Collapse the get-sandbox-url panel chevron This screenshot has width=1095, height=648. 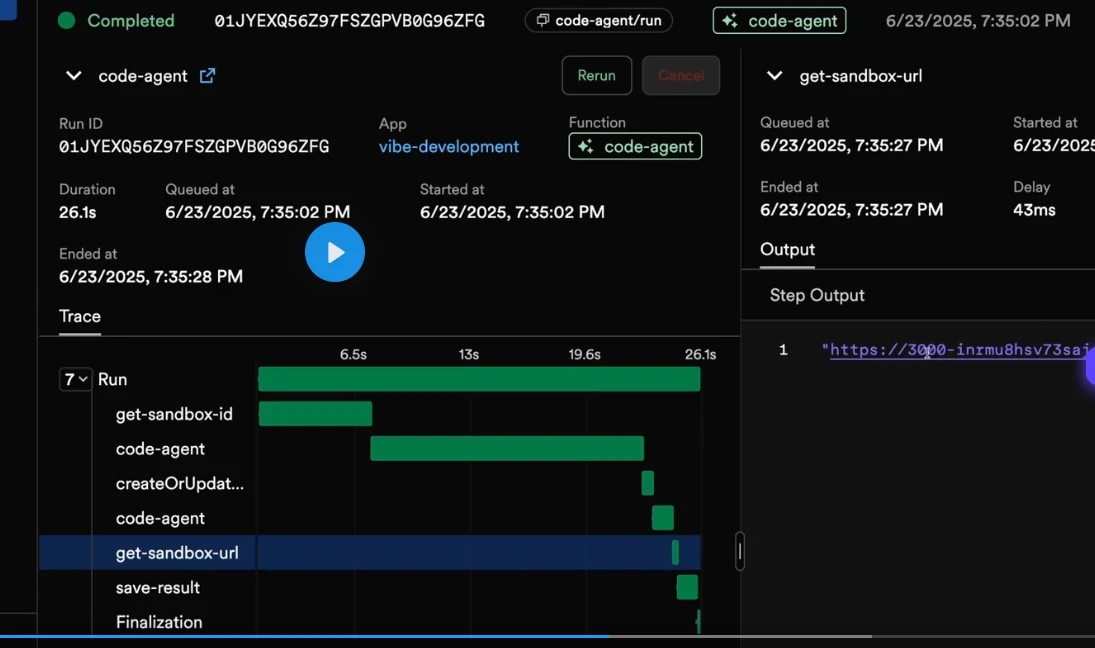[774, 76]
